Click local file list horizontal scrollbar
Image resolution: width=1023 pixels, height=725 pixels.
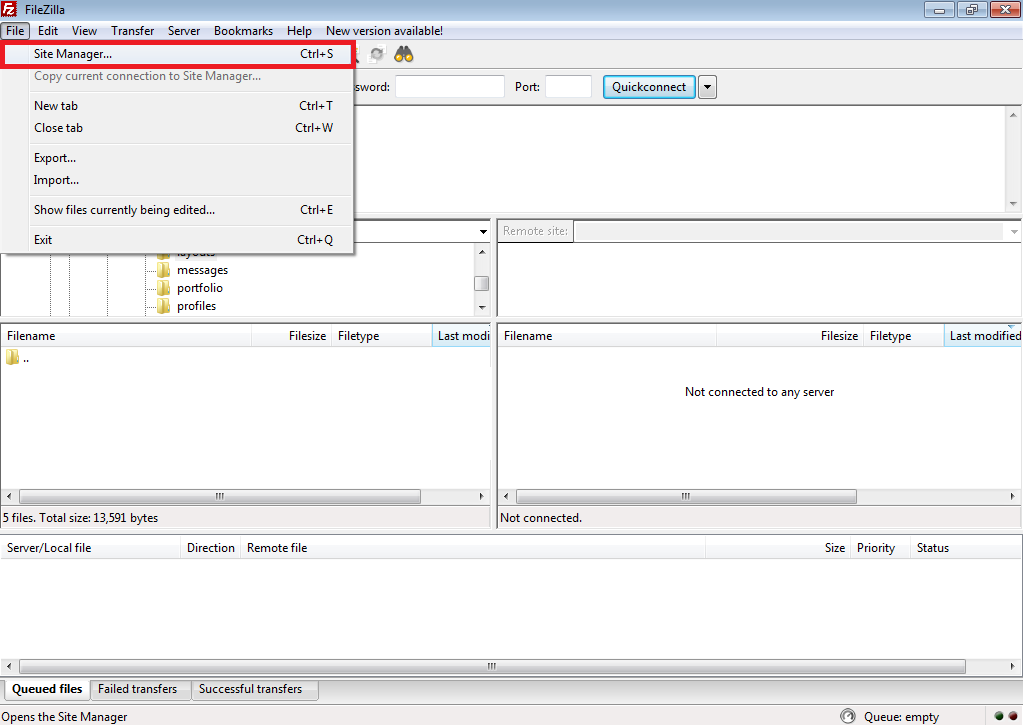pos(220,497)
